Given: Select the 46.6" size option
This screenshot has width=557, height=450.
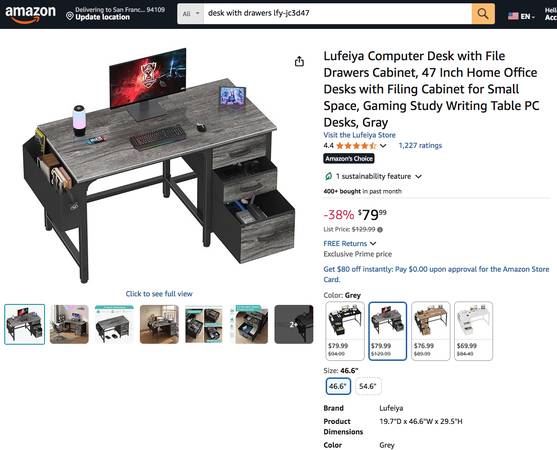Looking at the screenshot, I should pyautogui.click(x=338, y=386).
